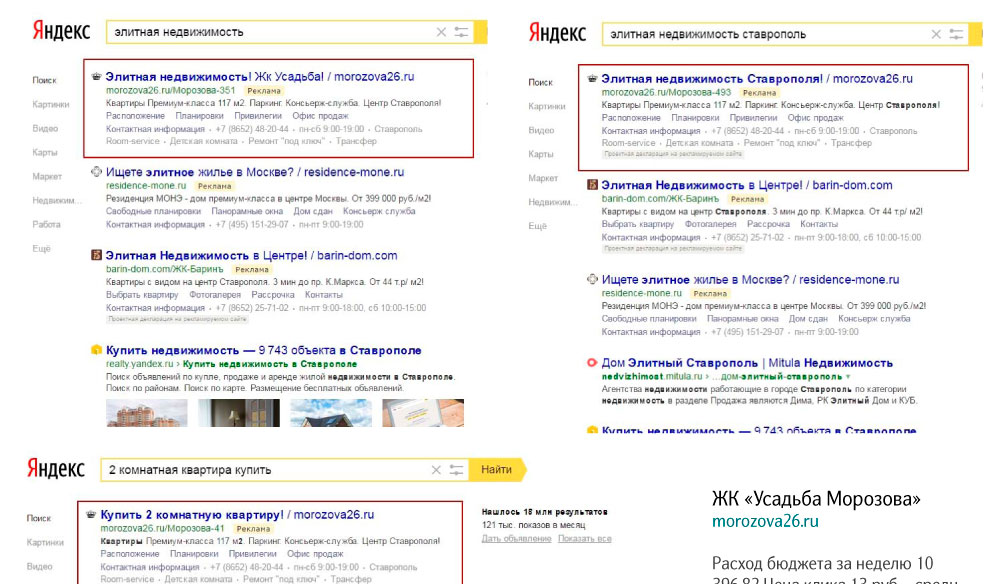
Task: Click Яндекс logo beside "элитная недвижимость ставрополь" field
Action: click(557, 33)
